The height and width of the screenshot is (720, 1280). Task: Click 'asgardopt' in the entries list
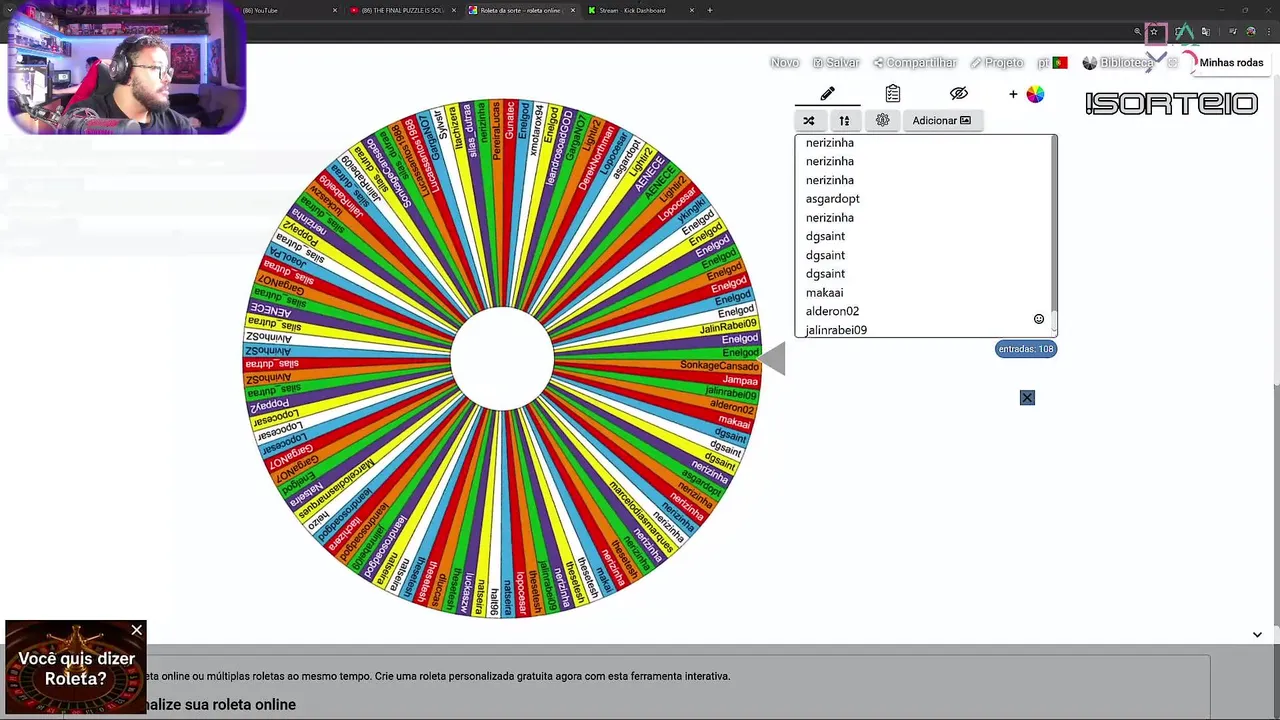click(833, 198)
